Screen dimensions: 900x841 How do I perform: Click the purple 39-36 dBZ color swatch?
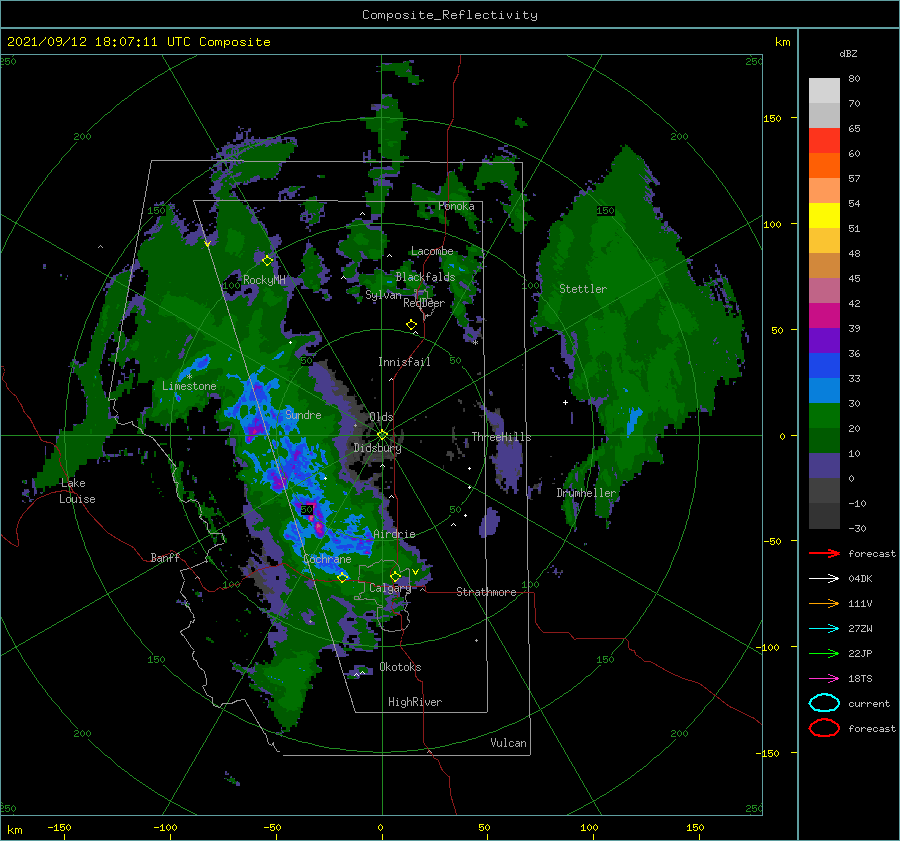coord(824,341)
